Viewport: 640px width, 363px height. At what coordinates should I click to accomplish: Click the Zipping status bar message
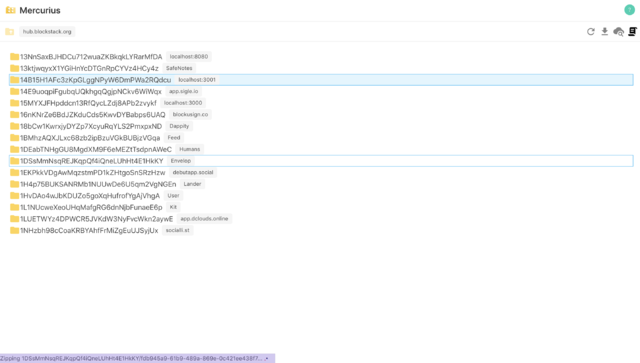tap(137, 359)
